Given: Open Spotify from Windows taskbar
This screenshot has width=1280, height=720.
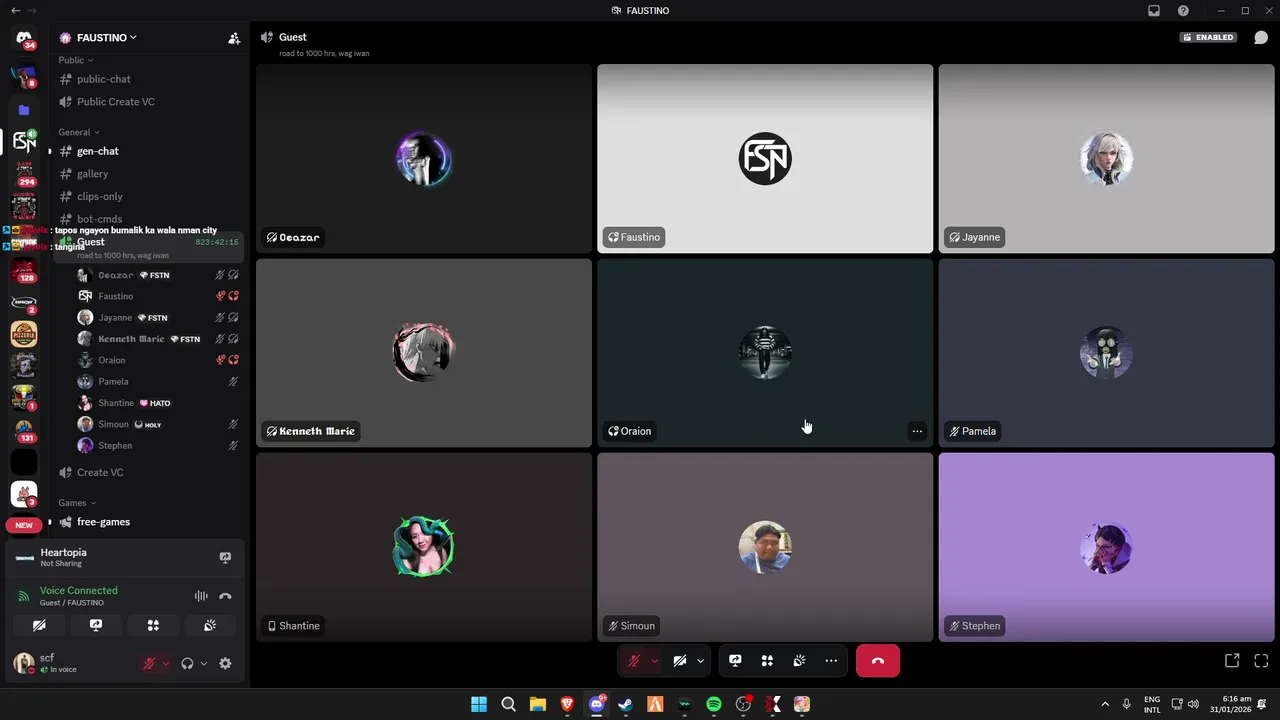Looking at the screenshot, I should point(714,704).
